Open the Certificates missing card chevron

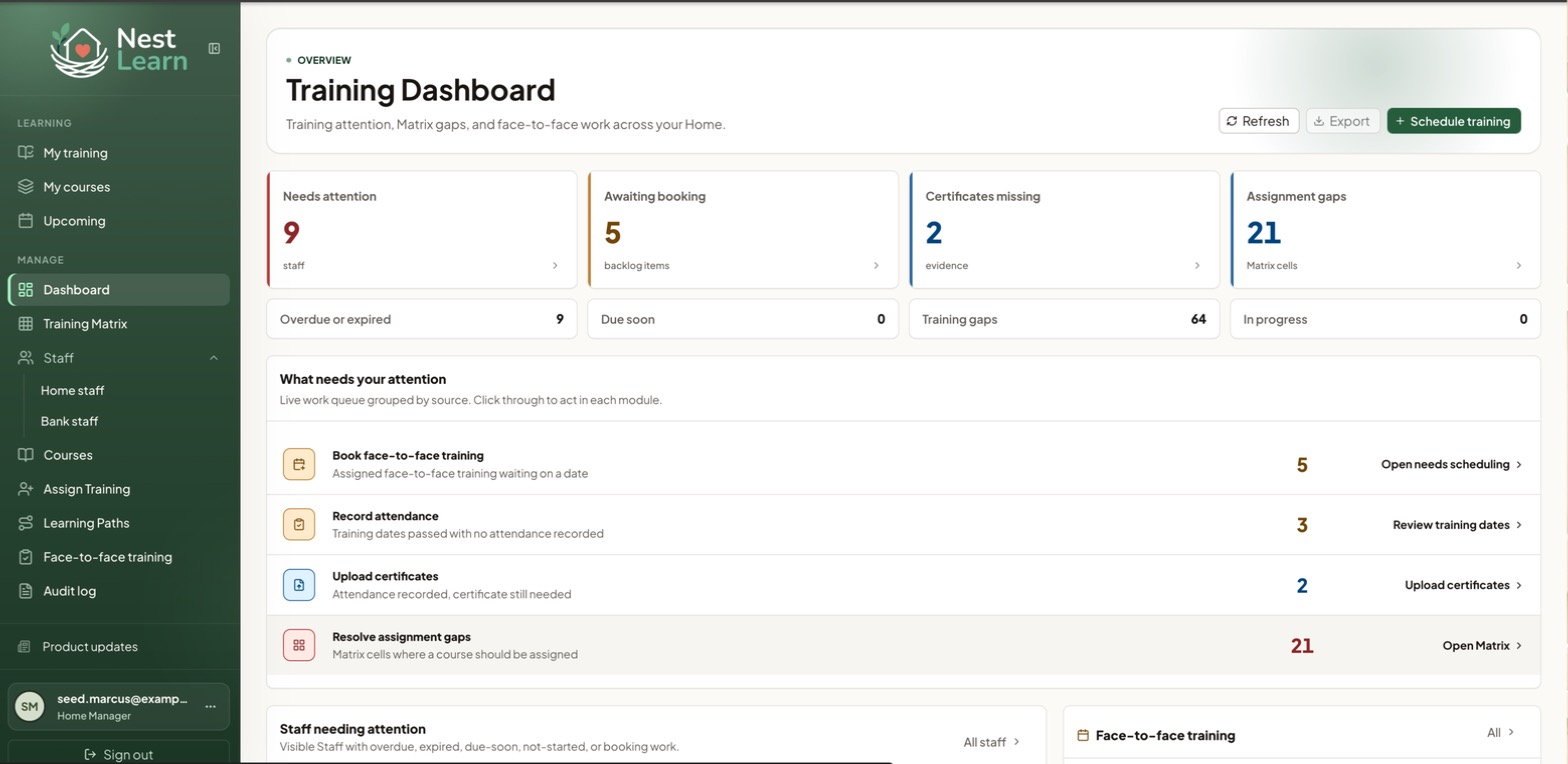point(1198,266)
